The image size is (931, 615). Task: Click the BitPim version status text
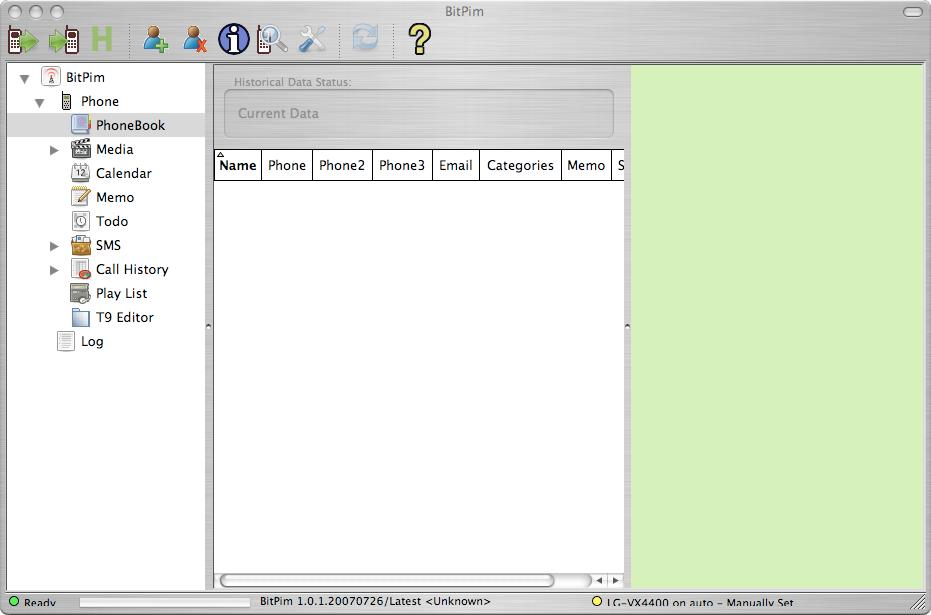(x=375, y=601)
